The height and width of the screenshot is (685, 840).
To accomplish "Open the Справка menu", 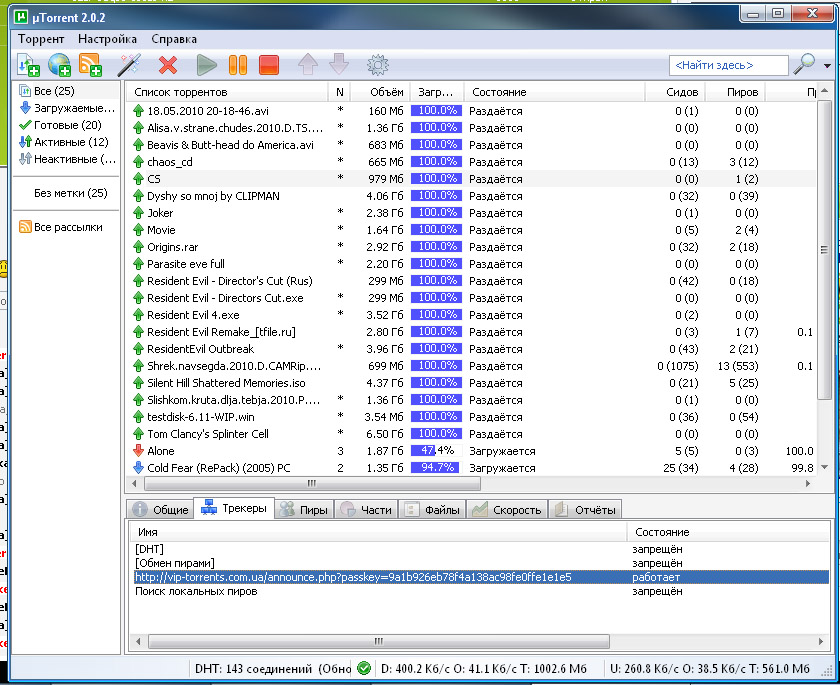I will click(x=174, y=39).
